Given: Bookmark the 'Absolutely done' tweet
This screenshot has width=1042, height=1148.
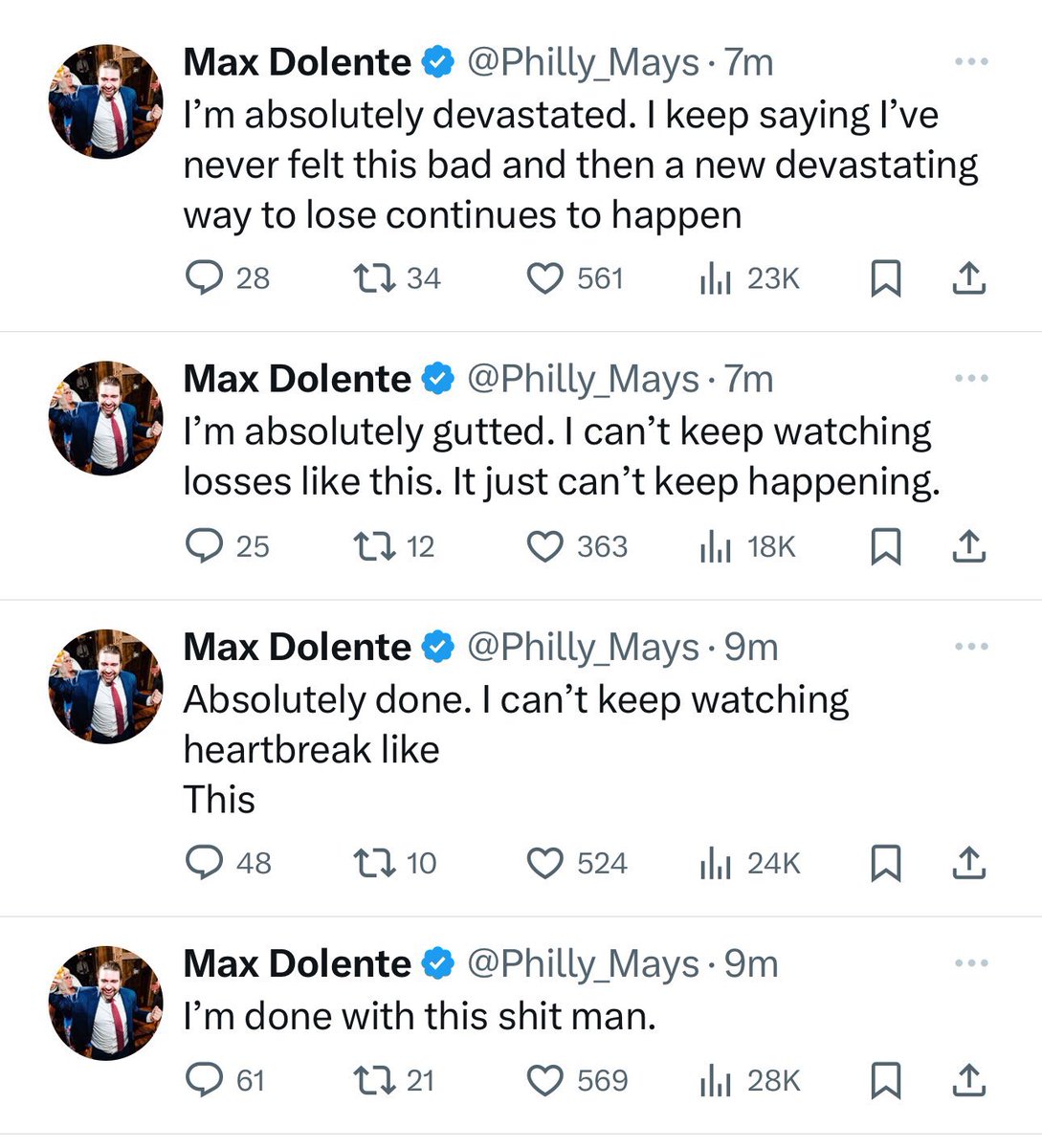Looking at the screenshot, I should coord(886,863).
